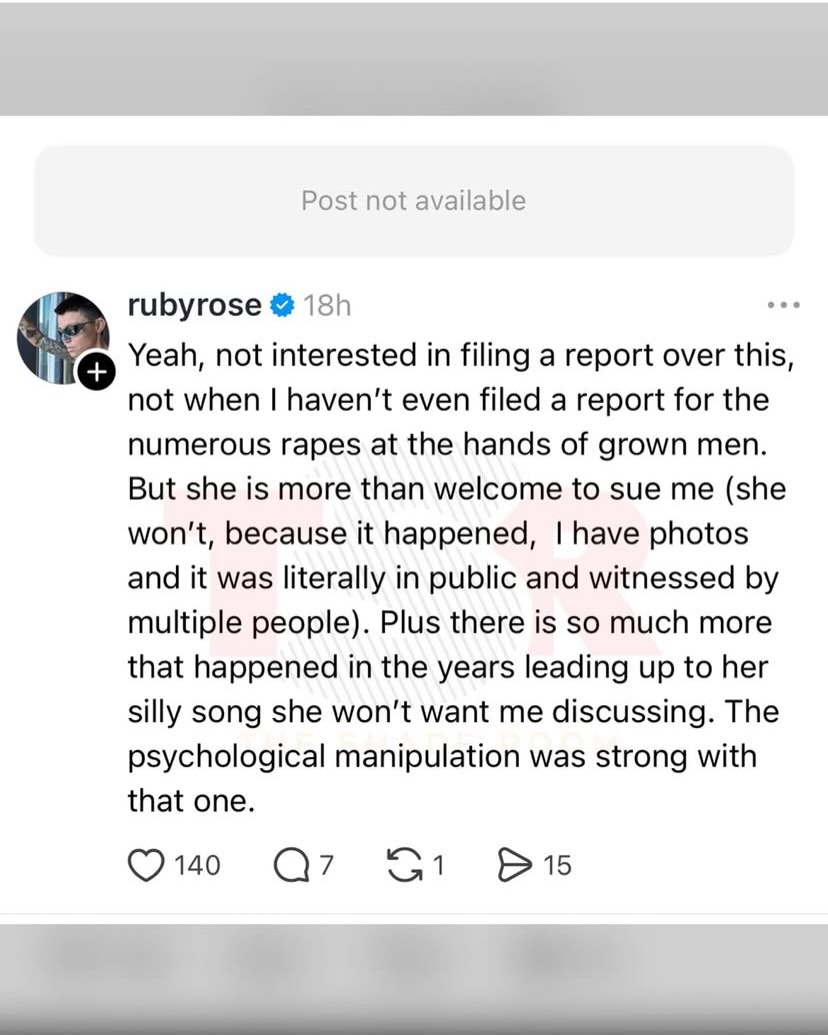
Task: Open the repost count showing 1
Action: (x=437, y=865)
